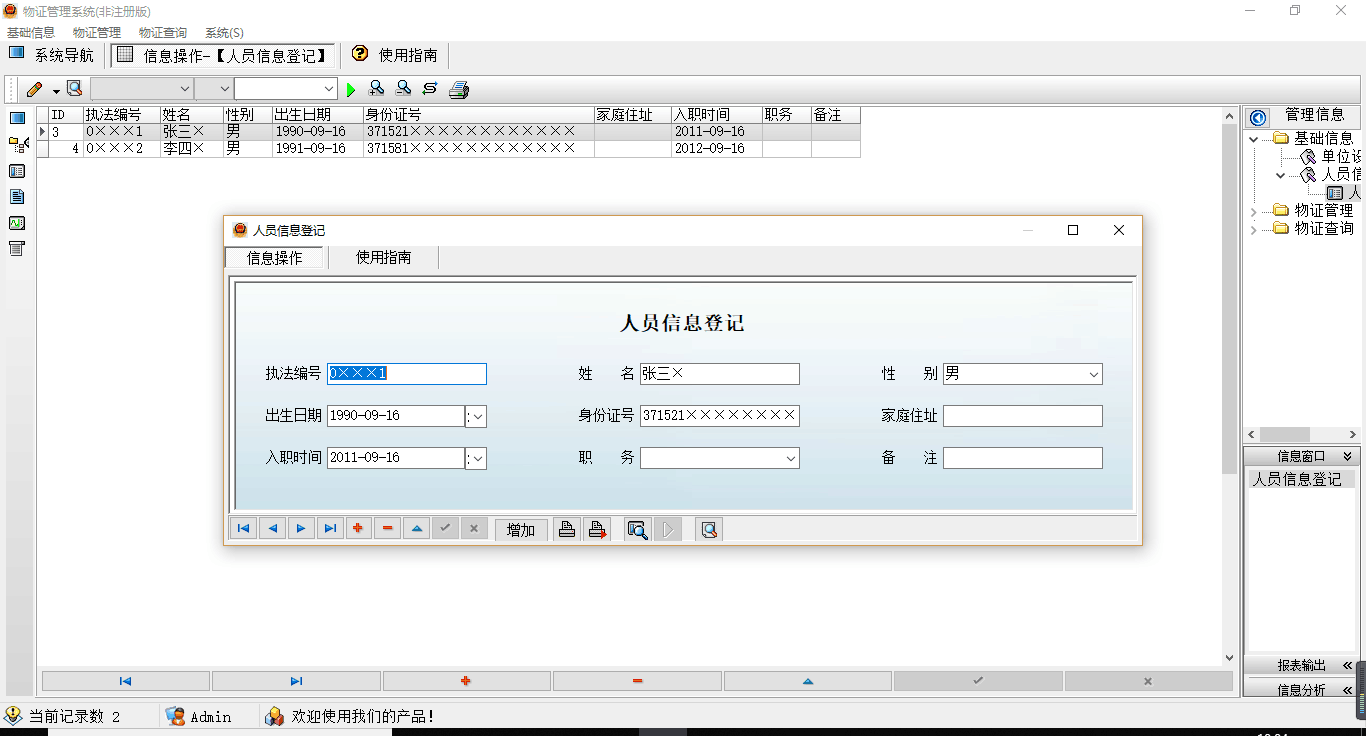Open the arrow dropdown next to the pencil tool
Viewport: 1366px width, 736px height.
coord(56,90)
